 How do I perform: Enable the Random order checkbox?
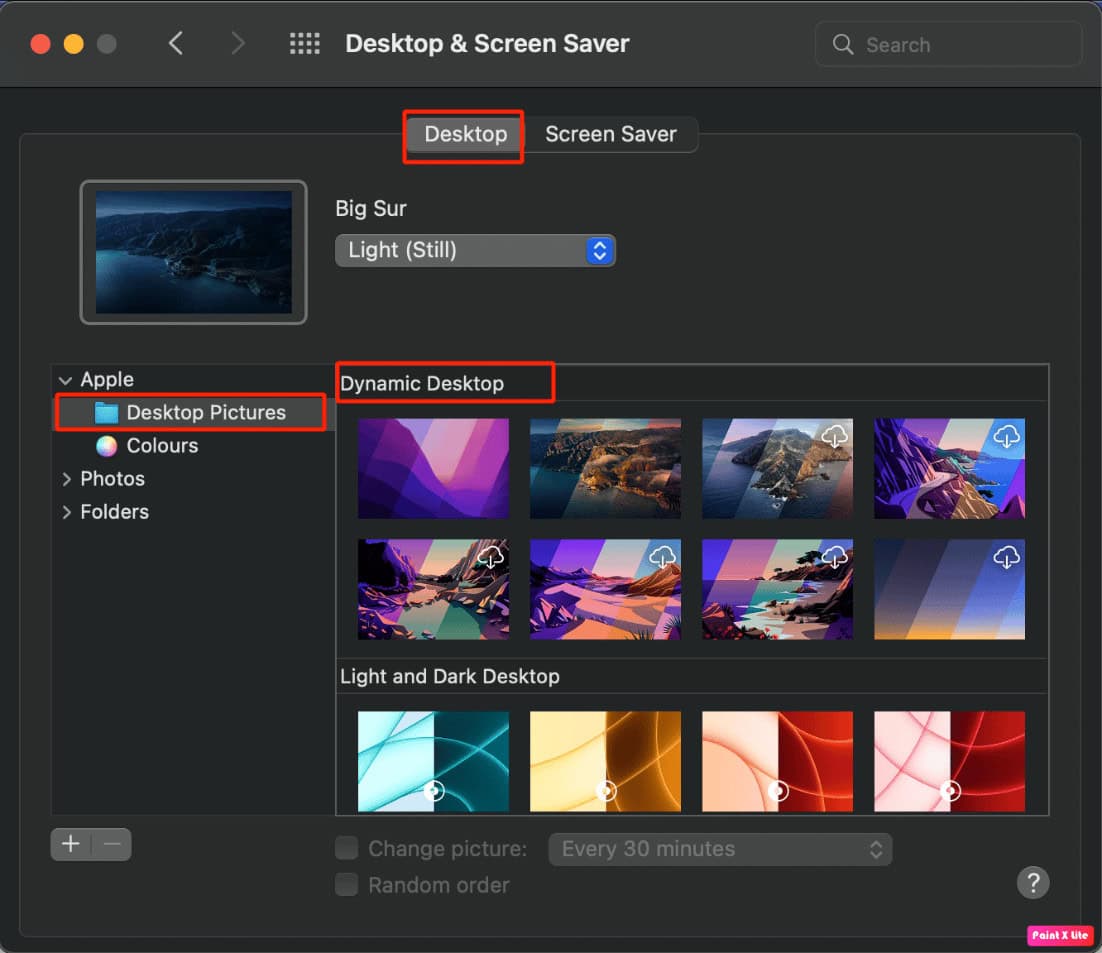click(x=346, y=884)
